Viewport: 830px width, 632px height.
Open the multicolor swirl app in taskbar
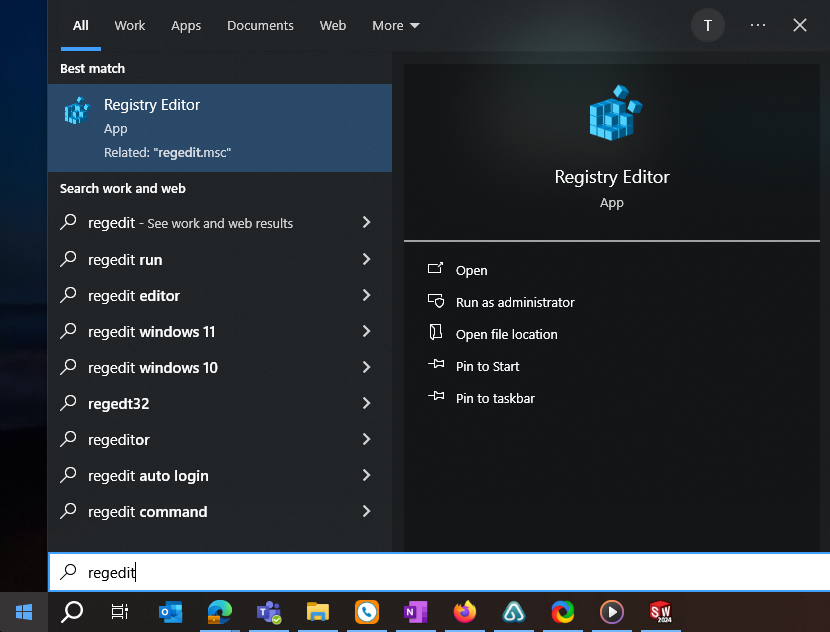coord(563,612)
